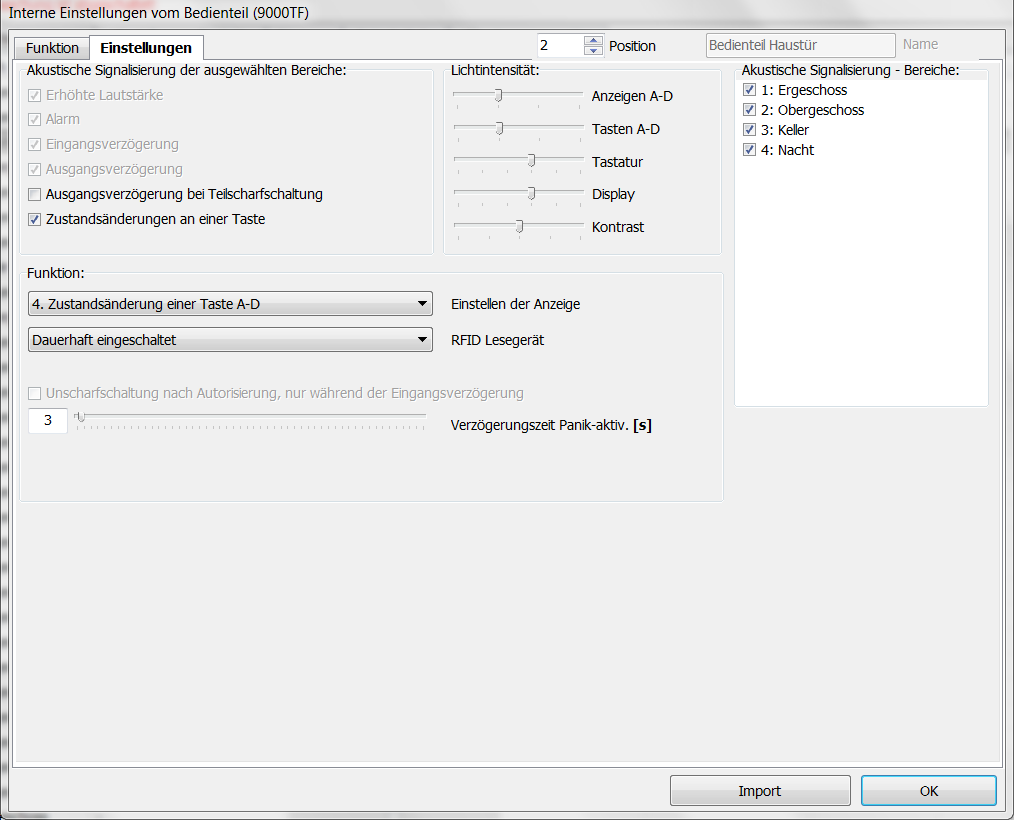Expand the RFID Lesegerät dropdown
This screenshot has height=820, width=1014.
click(230, 340)
